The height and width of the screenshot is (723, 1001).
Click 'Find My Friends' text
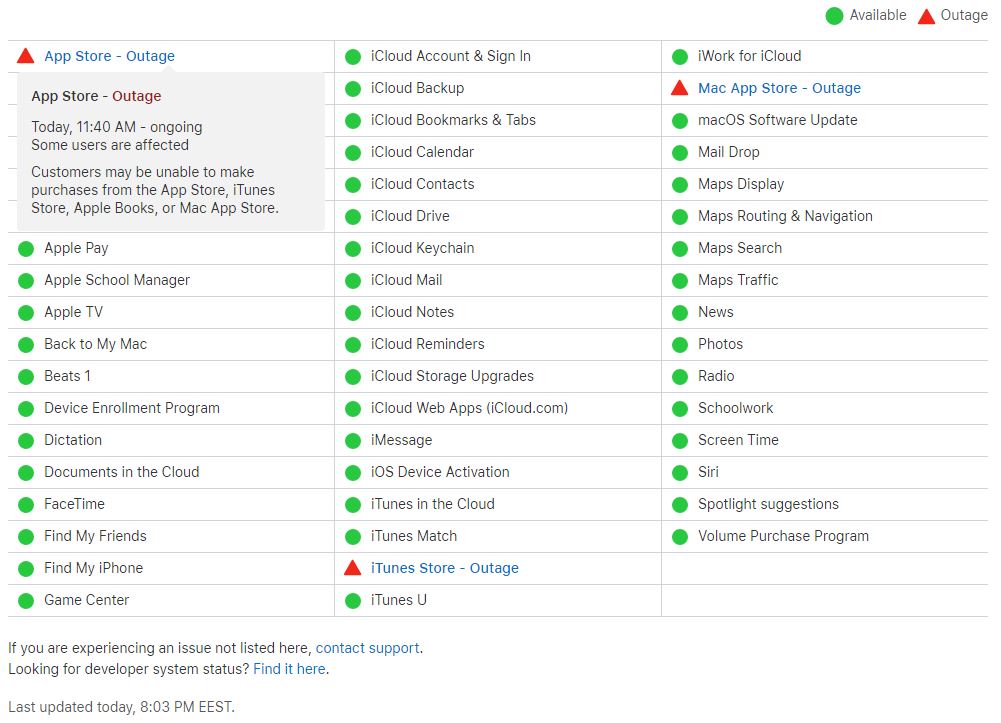pos(95,536)
